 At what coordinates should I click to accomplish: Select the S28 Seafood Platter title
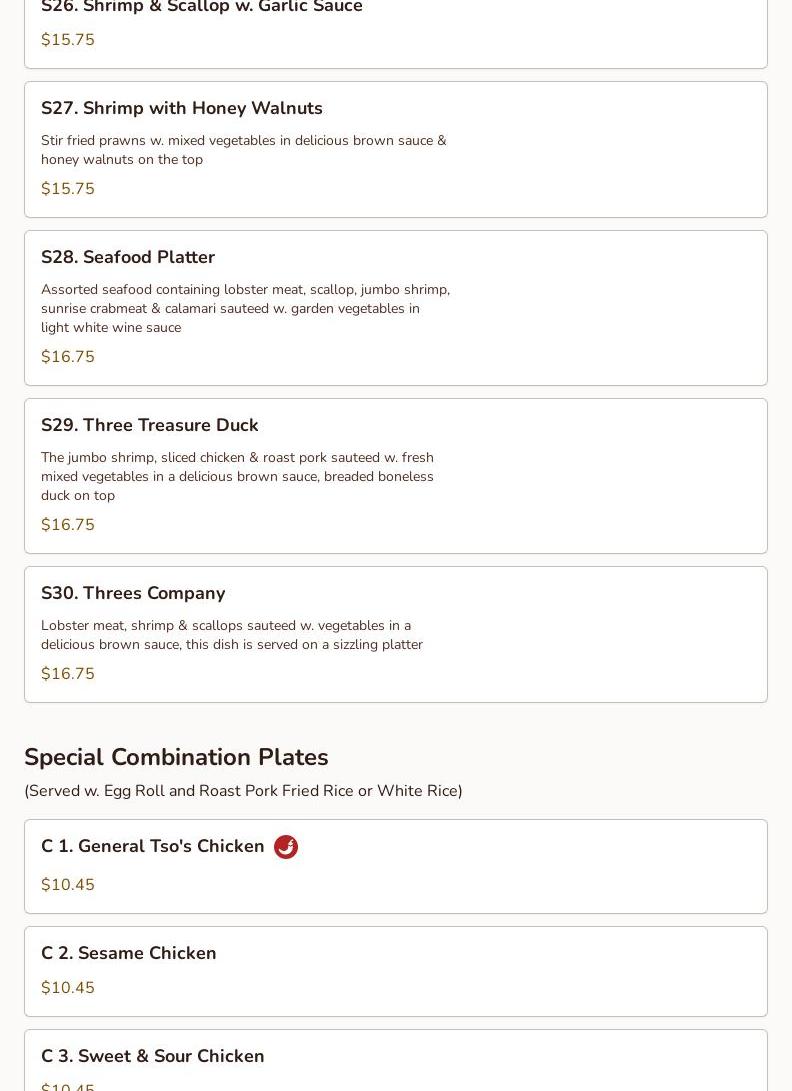[128, 257]
